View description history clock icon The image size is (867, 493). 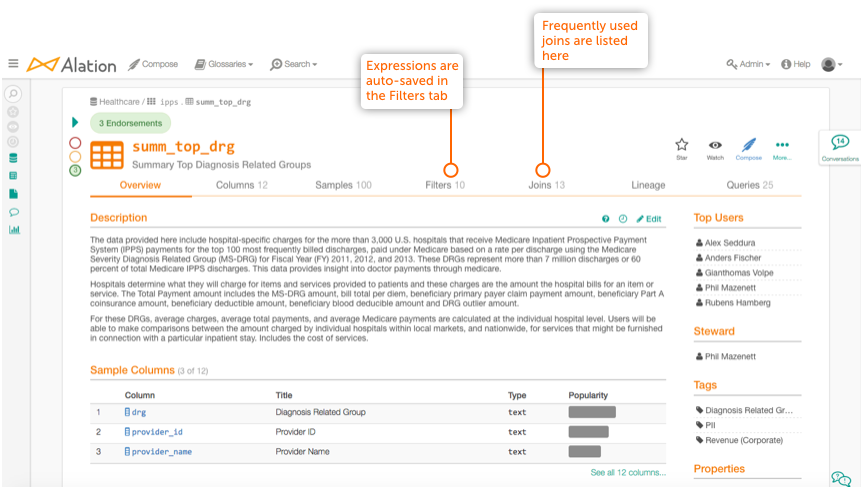(x=623, y=219)
